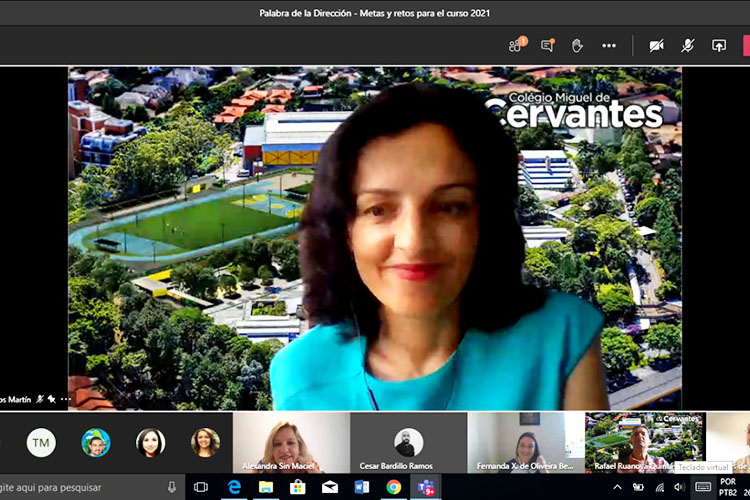
Task: Turn on the camera
Action: point(656,45)
